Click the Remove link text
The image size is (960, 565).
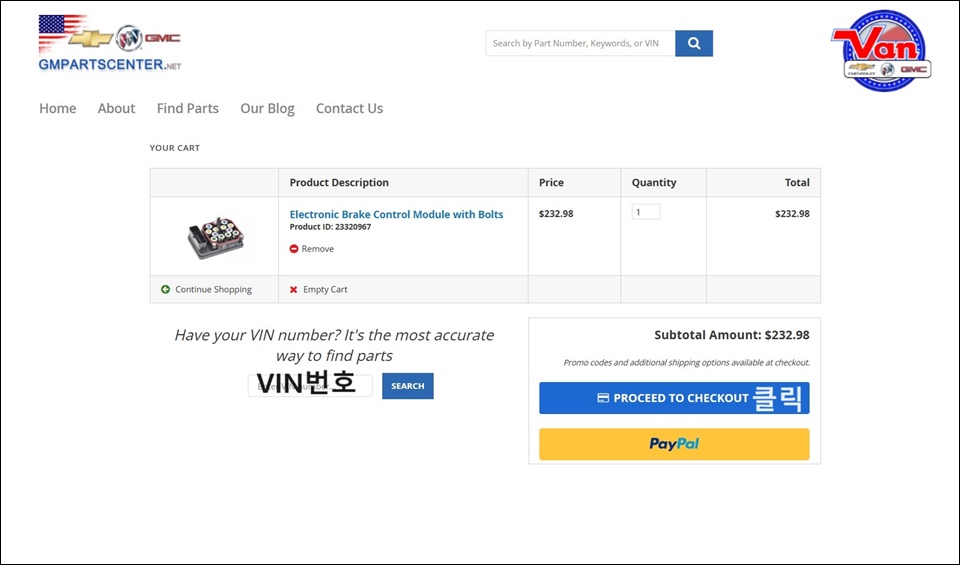coord(317,249)
